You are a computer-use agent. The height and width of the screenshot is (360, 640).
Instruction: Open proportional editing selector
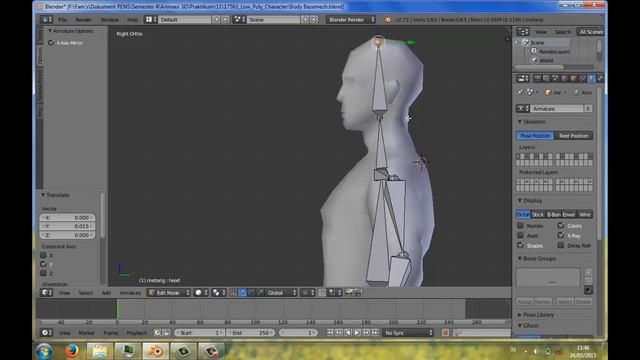[x=308, y=293]
